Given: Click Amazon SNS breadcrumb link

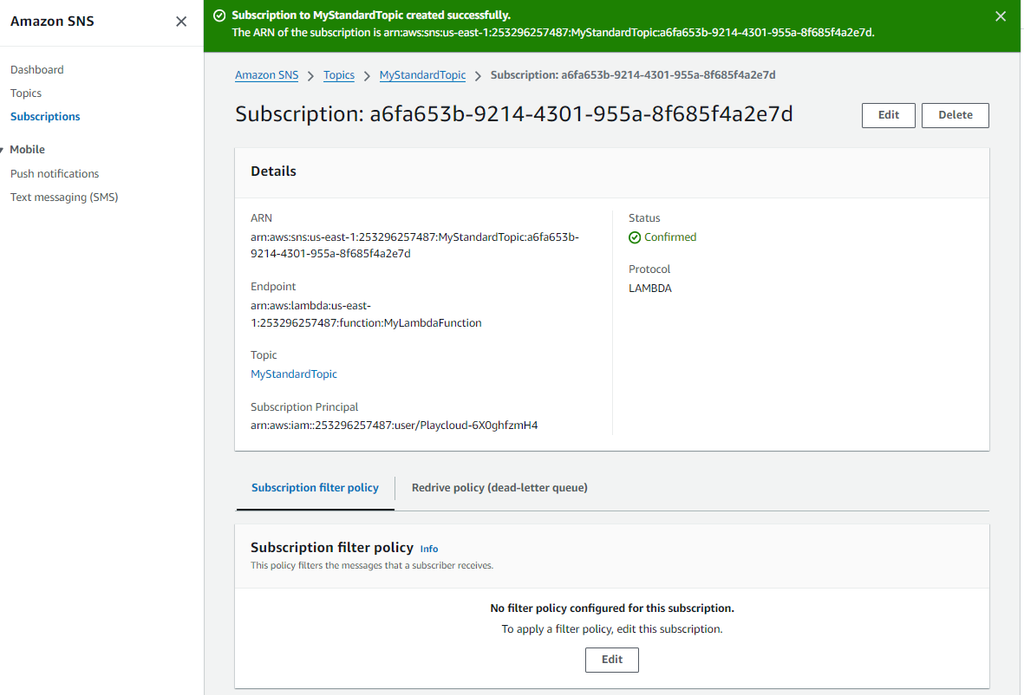Looking at the screenshot, I should pos(265,76).
